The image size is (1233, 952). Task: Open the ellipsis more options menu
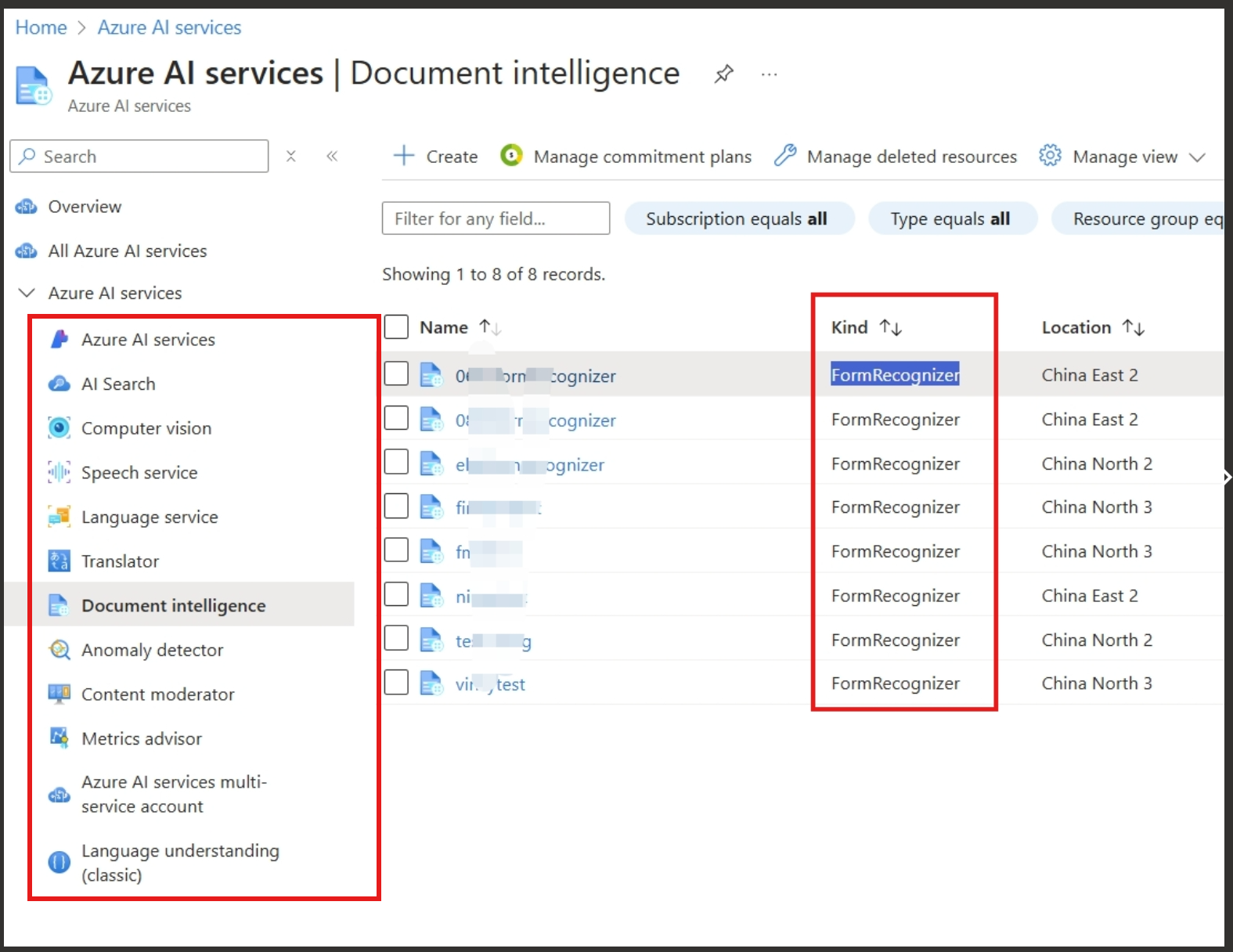tap(769, 74)
